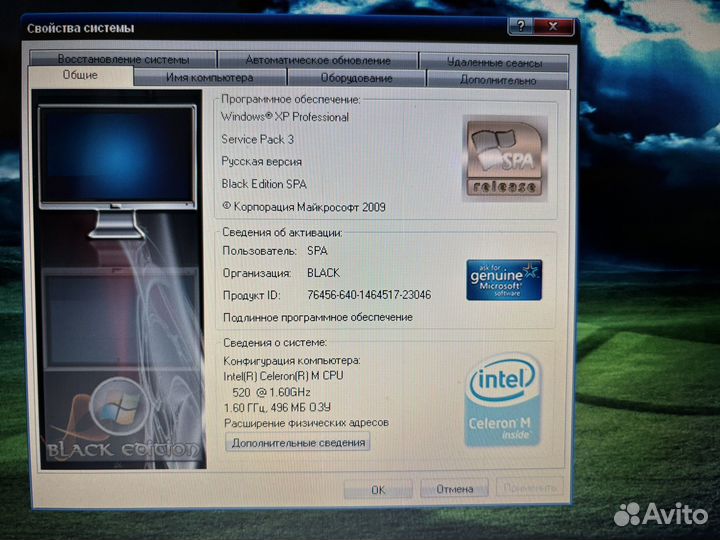The height and width of the screenshot is (540, 720).
Task: Click the Организация BLACK value
Action: (x=323, y=273)
